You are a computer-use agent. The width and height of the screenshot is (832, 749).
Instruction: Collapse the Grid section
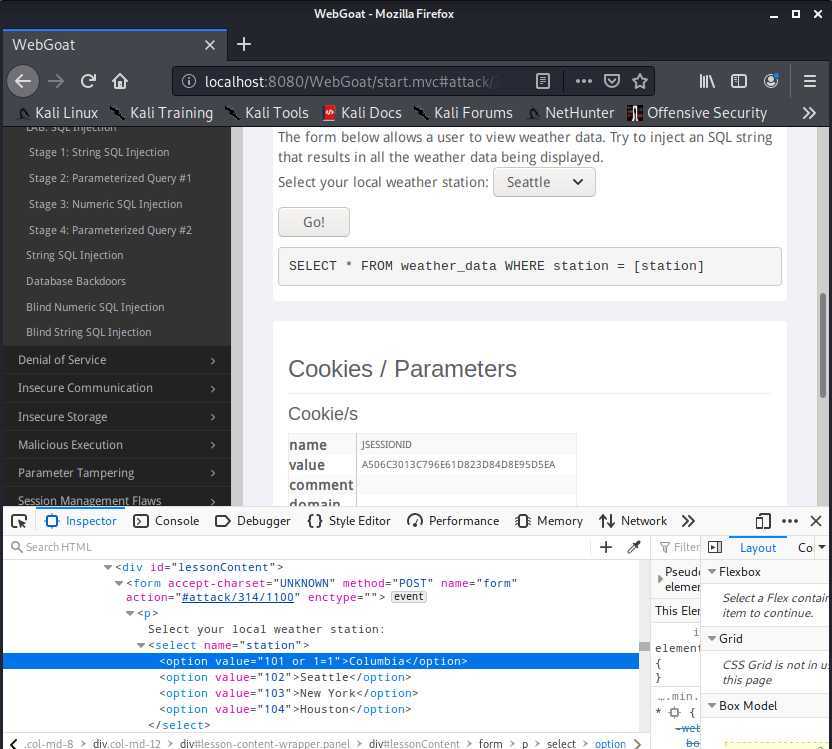click(712, 639)
